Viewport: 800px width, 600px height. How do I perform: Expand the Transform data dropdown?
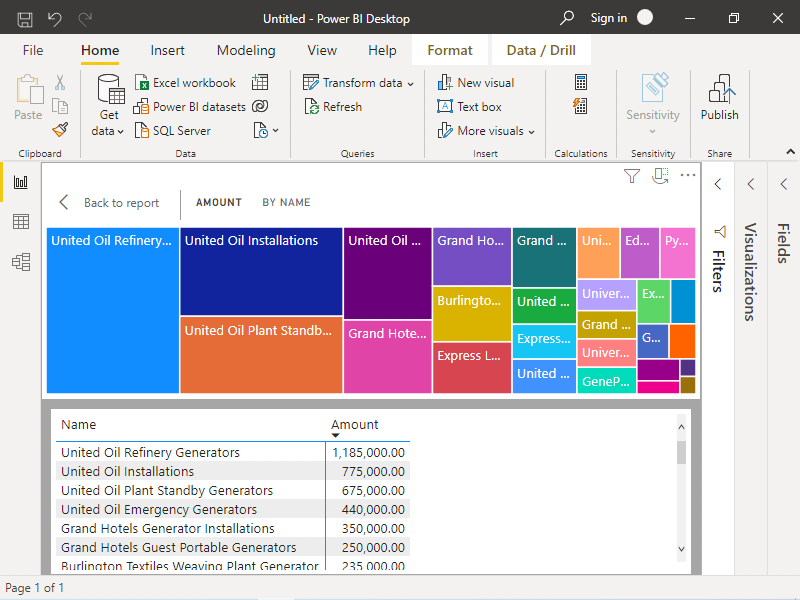click(410, 84)
